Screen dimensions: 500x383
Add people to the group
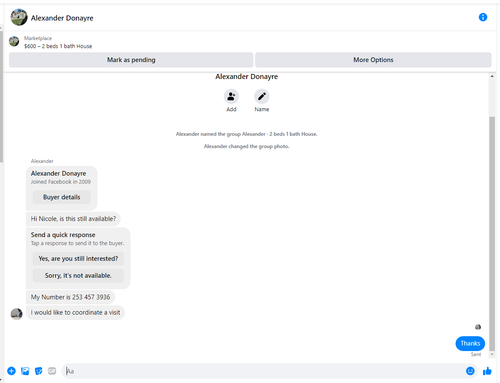231,97
